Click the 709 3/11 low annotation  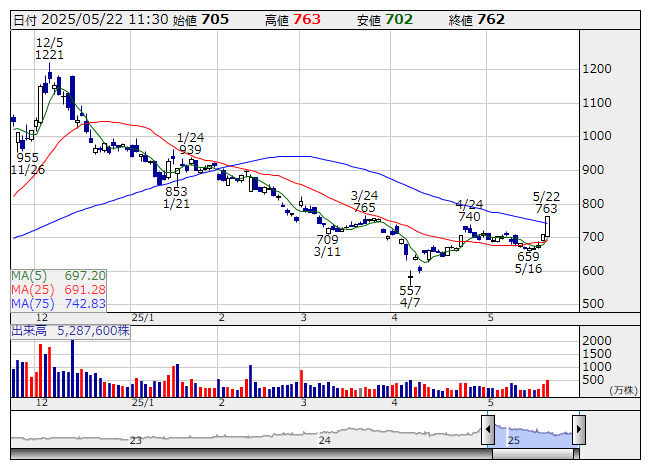pos(327,246)
